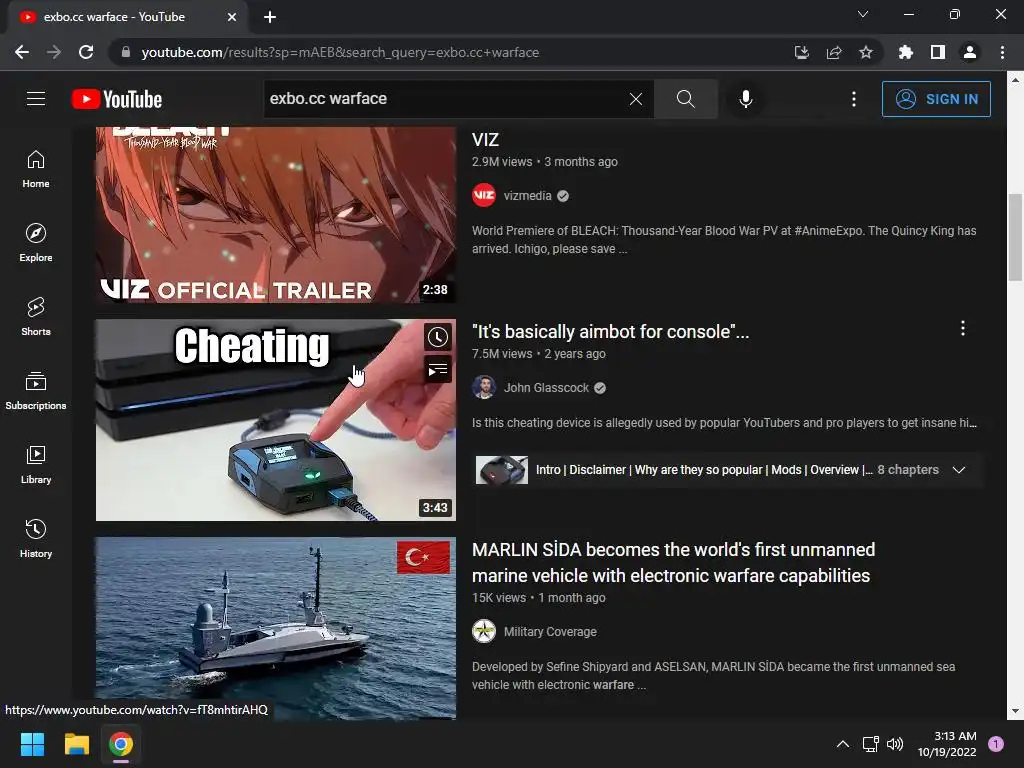Click the page vertical scrollbar thumb
Screen dimensions: 1024x768
click(1015, 237)
